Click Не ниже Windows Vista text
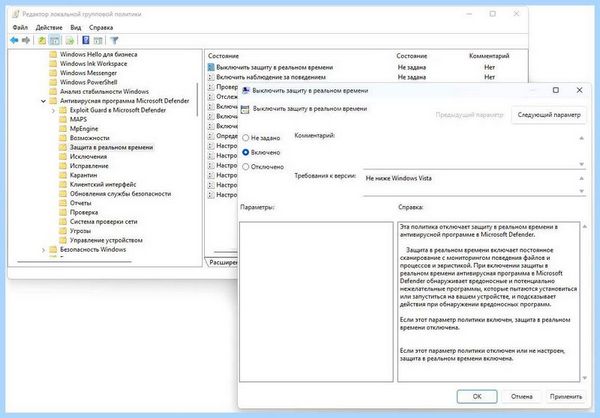Viewport: 600px width, 418px height. [x=398, y=178]
